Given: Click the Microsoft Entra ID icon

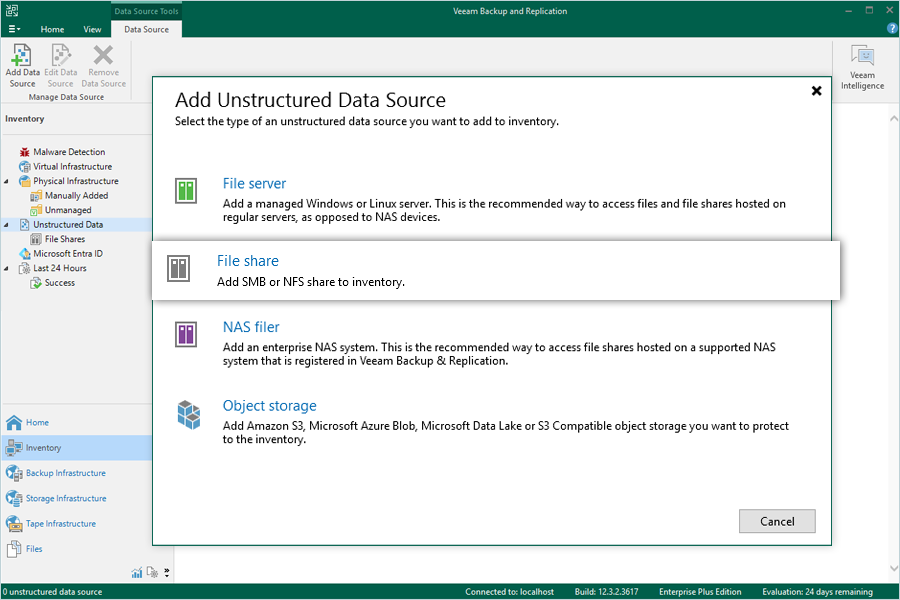Looking at the screenshot, I should 24,254.
